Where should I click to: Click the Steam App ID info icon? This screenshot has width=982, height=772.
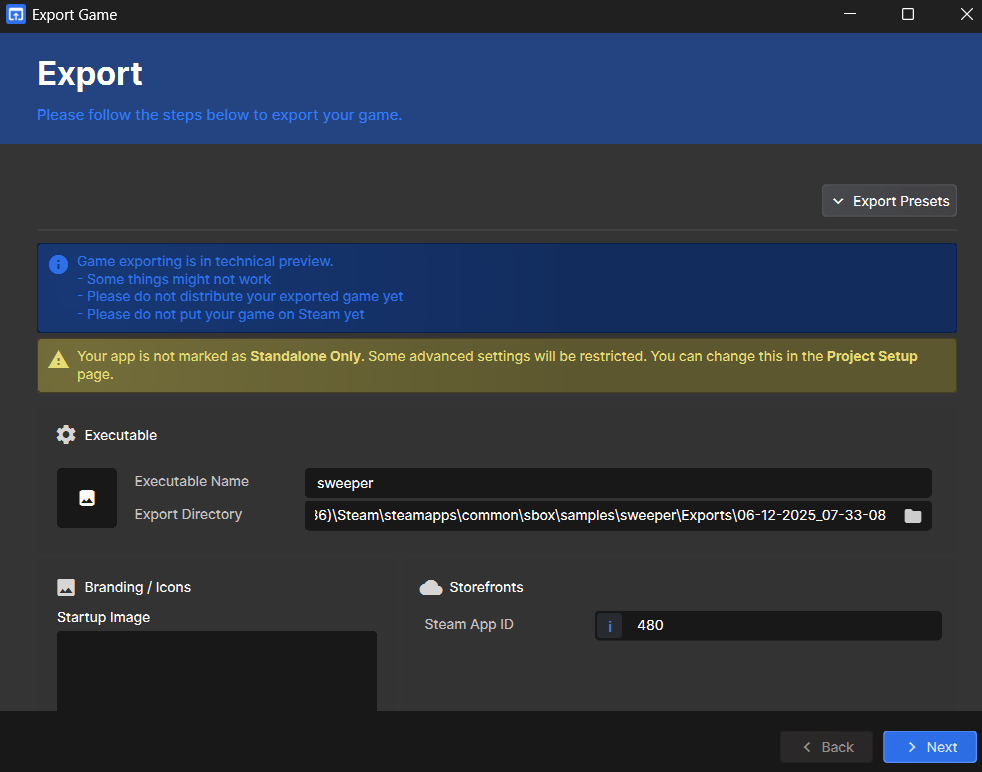(x=609, y=625)
